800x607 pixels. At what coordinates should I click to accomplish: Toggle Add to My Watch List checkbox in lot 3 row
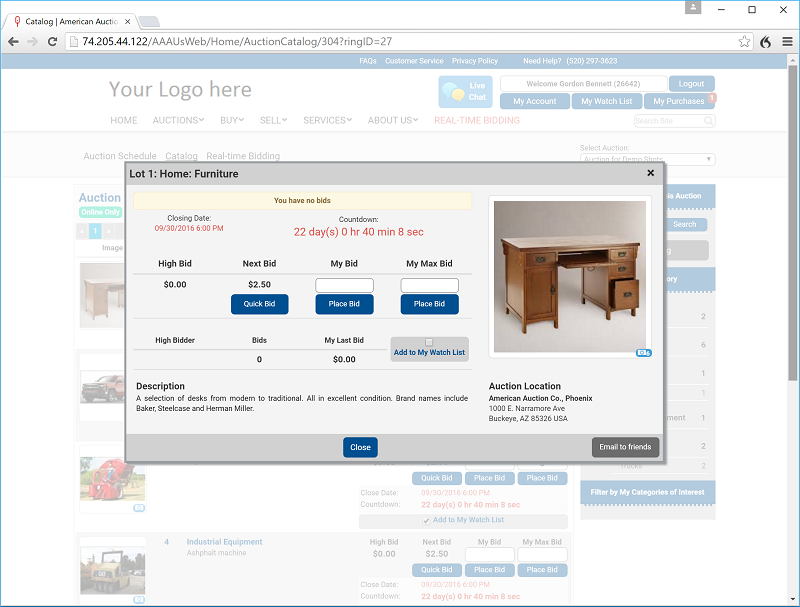point(426,520)
